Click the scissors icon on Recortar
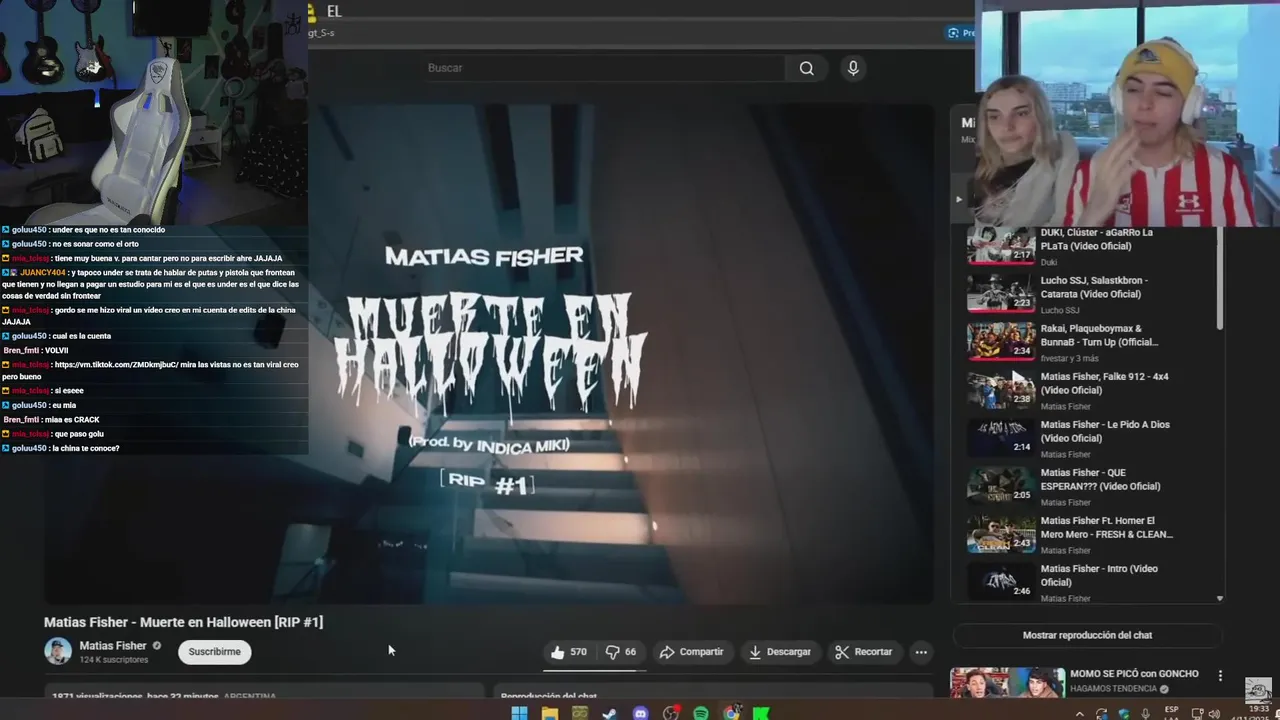Viewport: 1280px width, 720px height. [x=842, y=652]
